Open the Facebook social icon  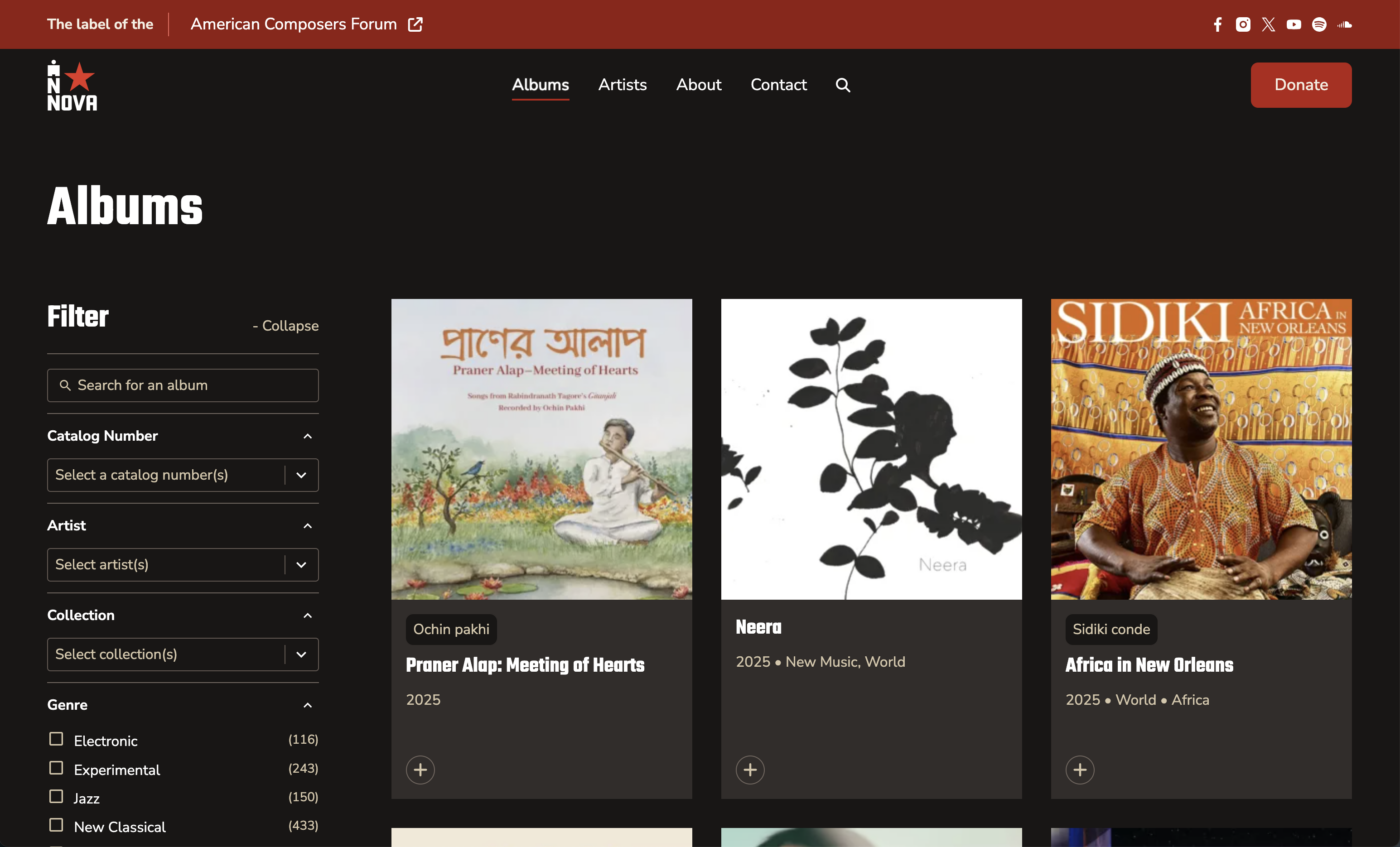(1217, 24)
